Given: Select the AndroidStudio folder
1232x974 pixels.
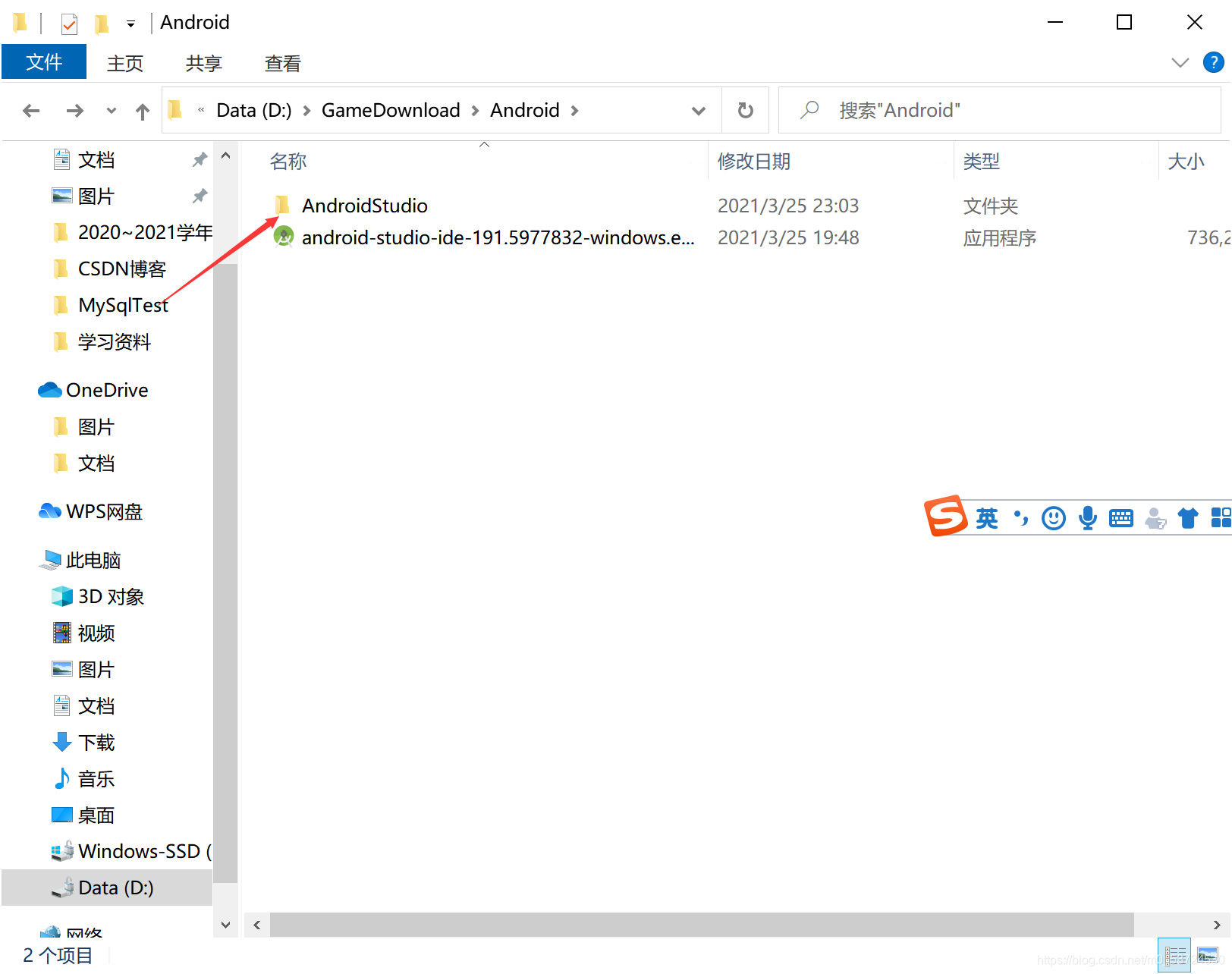Looking at the screenshot, I should 365,206.
